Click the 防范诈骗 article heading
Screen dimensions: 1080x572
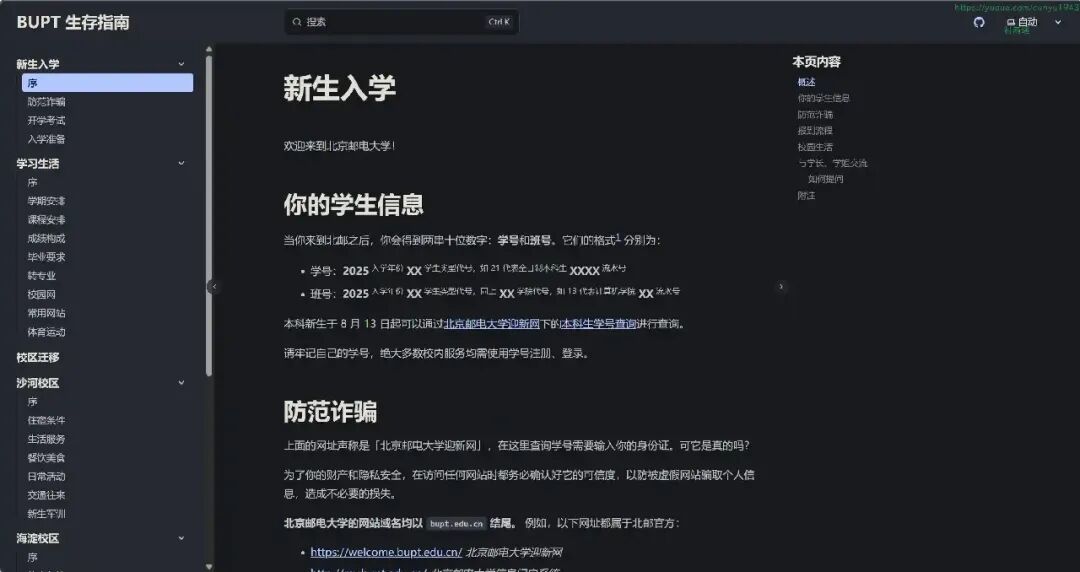[x=330, y=412]
